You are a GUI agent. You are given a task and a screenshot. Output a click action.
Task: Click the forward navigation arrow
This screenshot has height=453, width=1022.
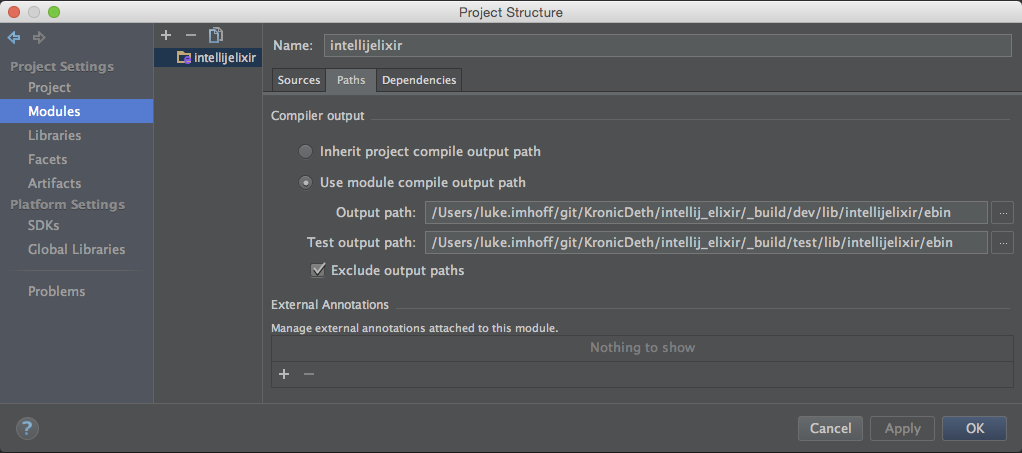click(x=39, y=38)
